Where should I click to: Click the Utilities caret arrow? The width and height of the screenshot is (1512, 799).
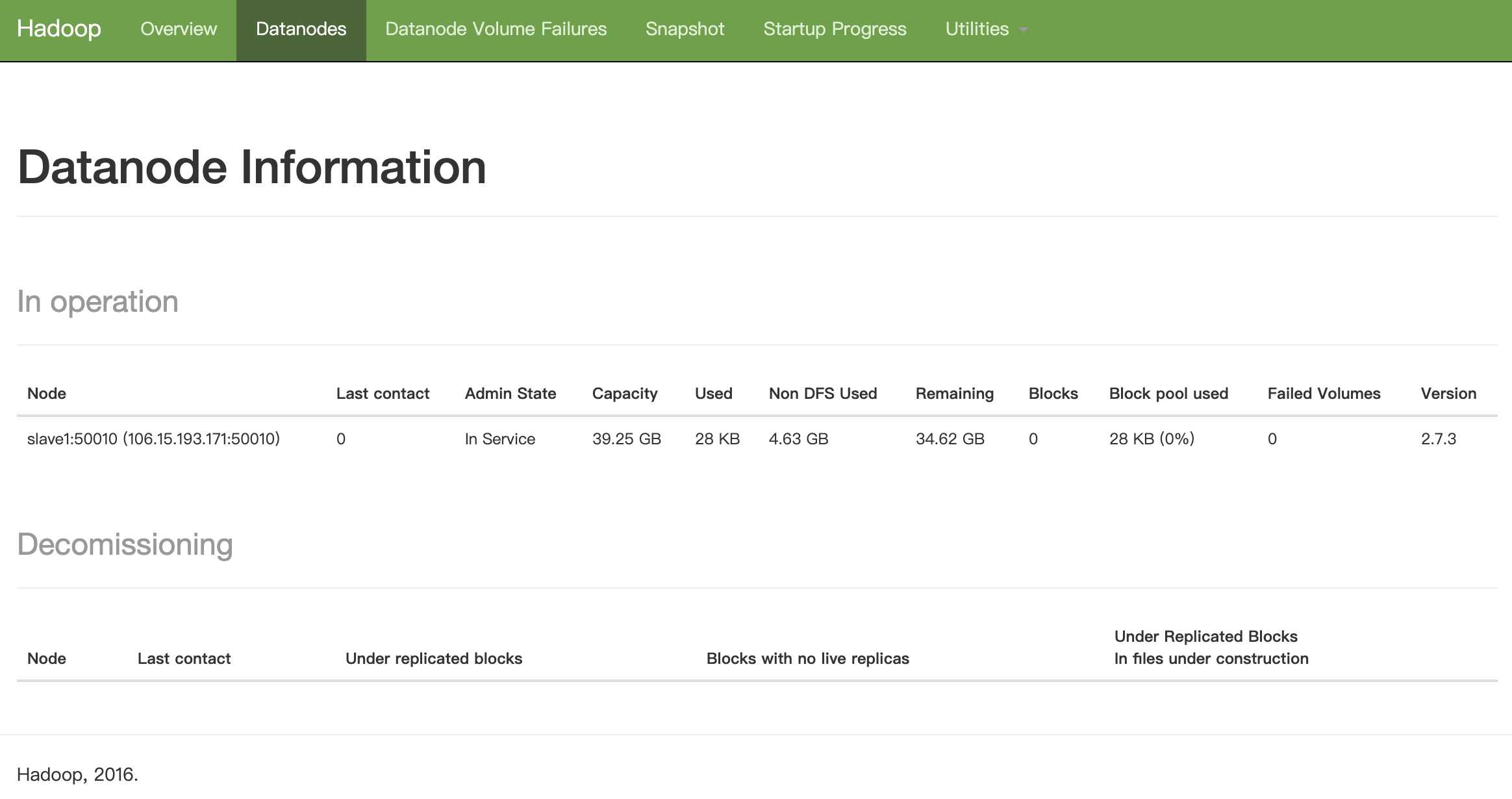point(1024,30)
